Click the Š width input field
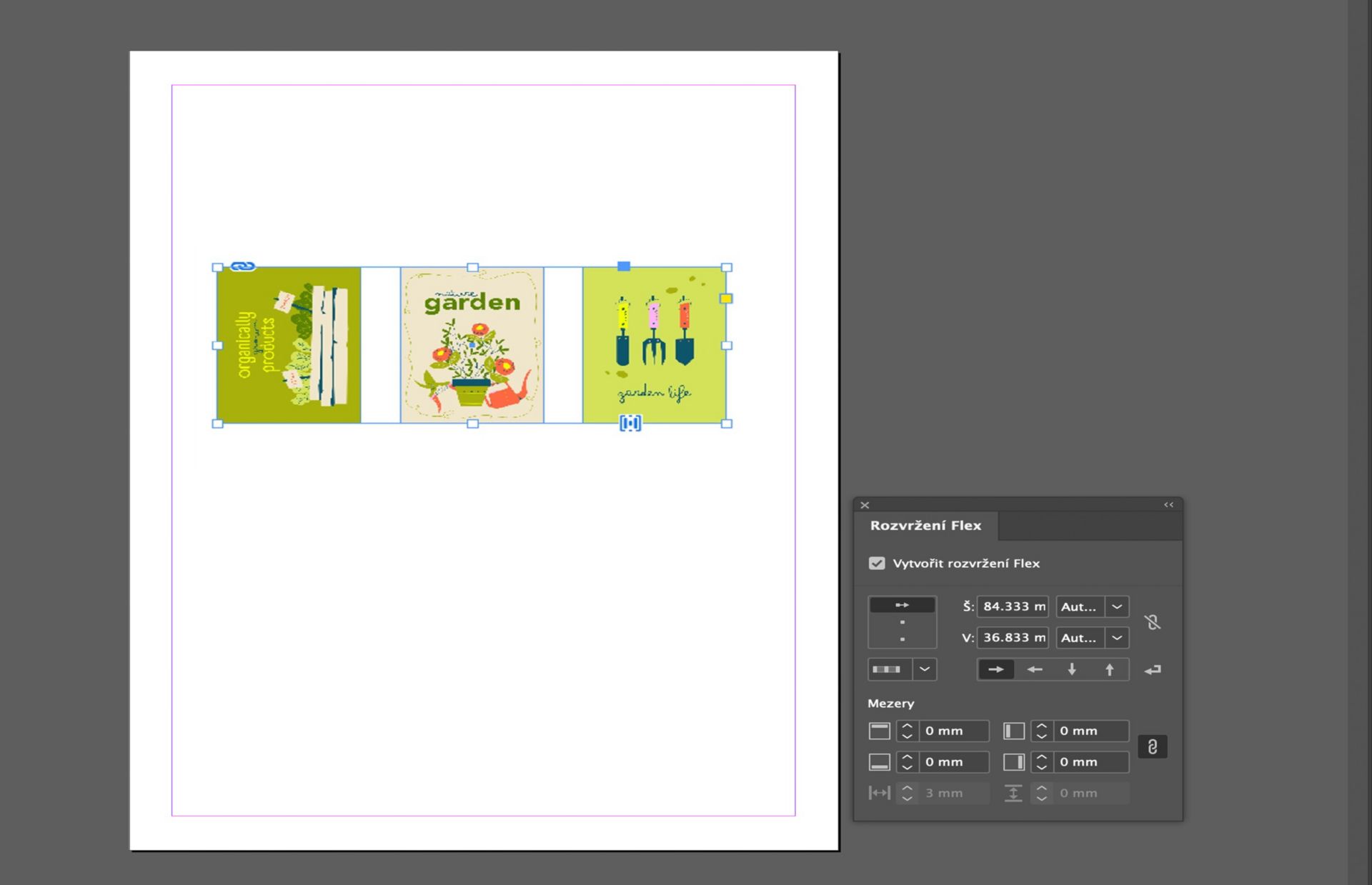This screenshot has width=1372, height=885. pyautogui.click(x=1012, y=606)
